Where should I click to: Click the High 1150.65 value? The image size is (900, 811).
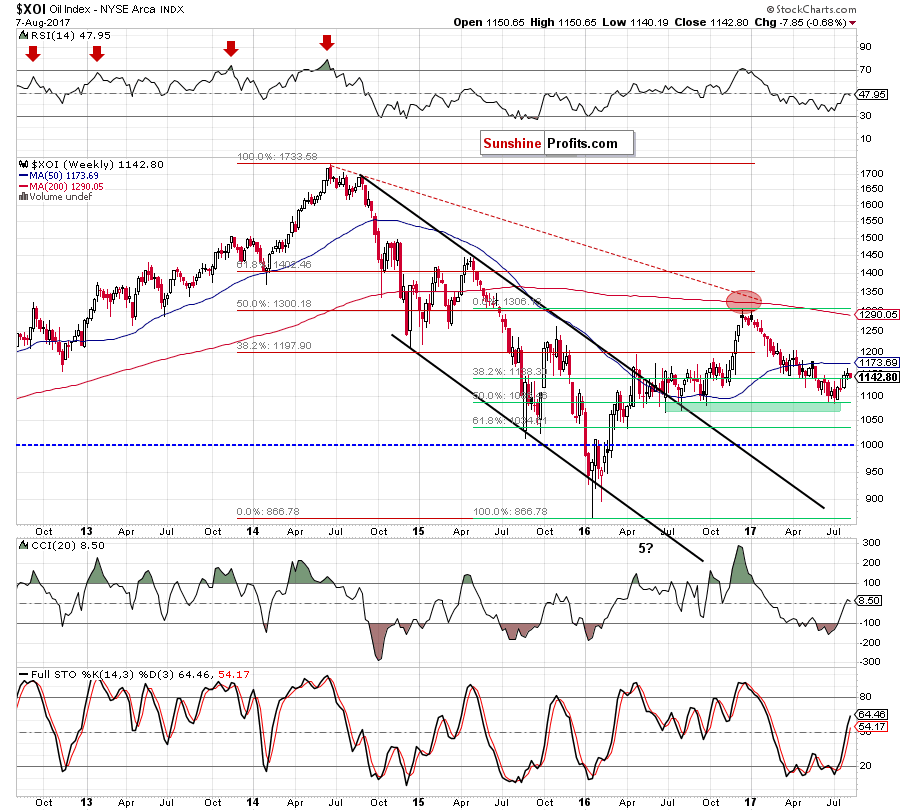[564, 22]
